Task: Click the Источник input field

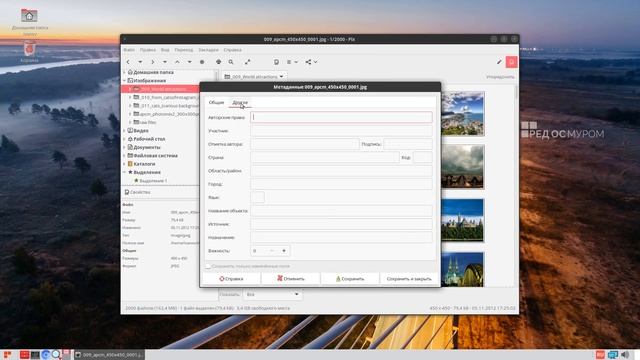Action: coord(341,224)
